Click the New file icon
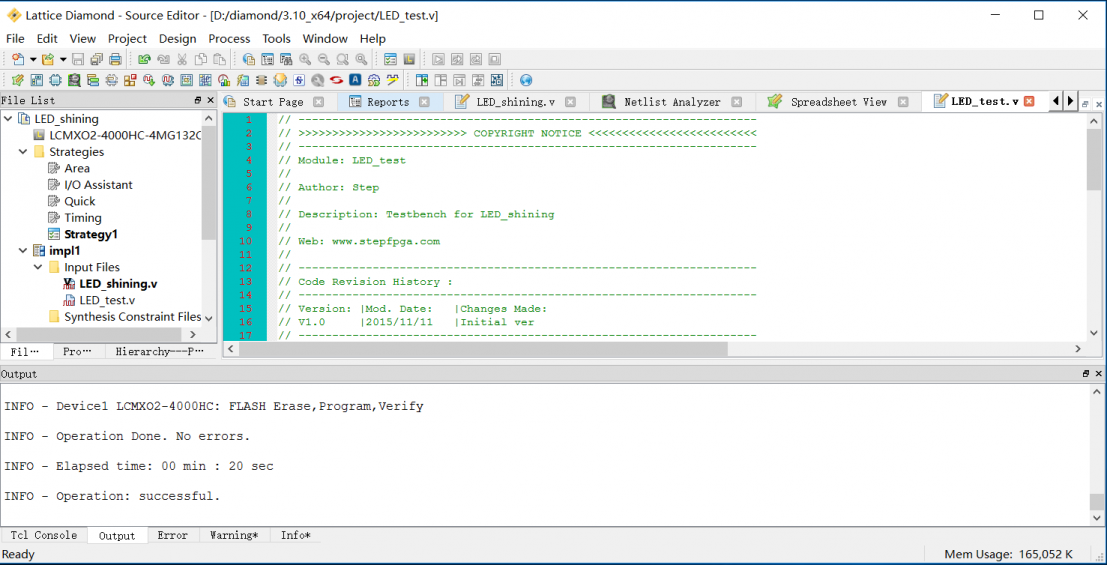This screenshot has height=565, width=1107. [18, 59]
